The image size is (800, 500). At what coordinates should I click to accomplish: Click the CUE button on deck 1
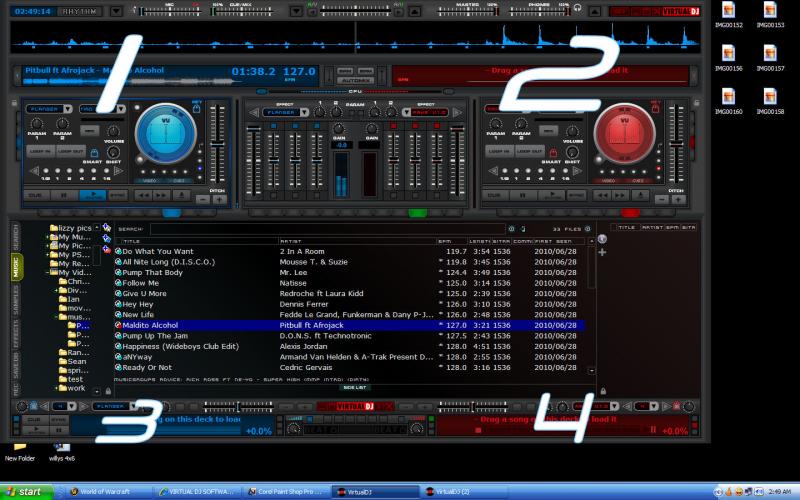[36, 195]
